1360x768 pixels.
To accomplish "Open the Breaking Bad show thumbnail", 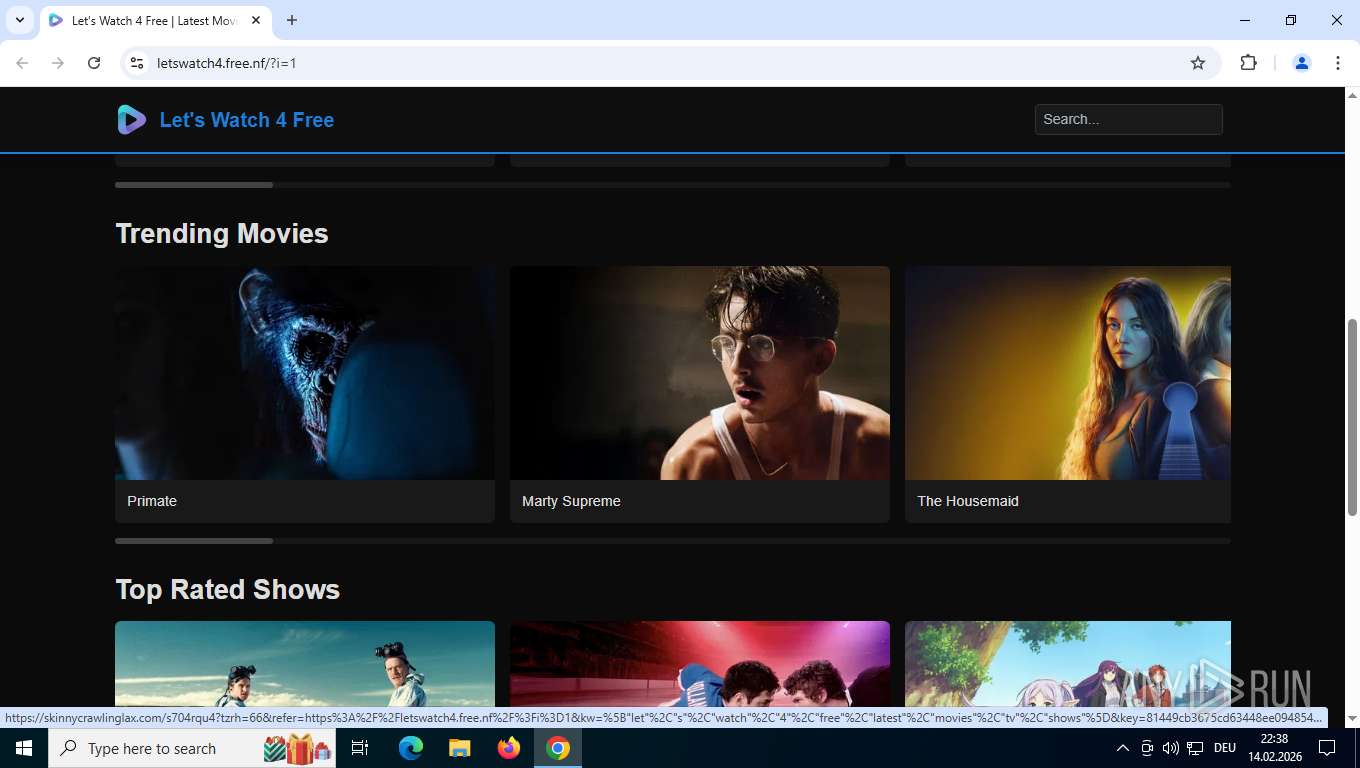I will [305, 664].
